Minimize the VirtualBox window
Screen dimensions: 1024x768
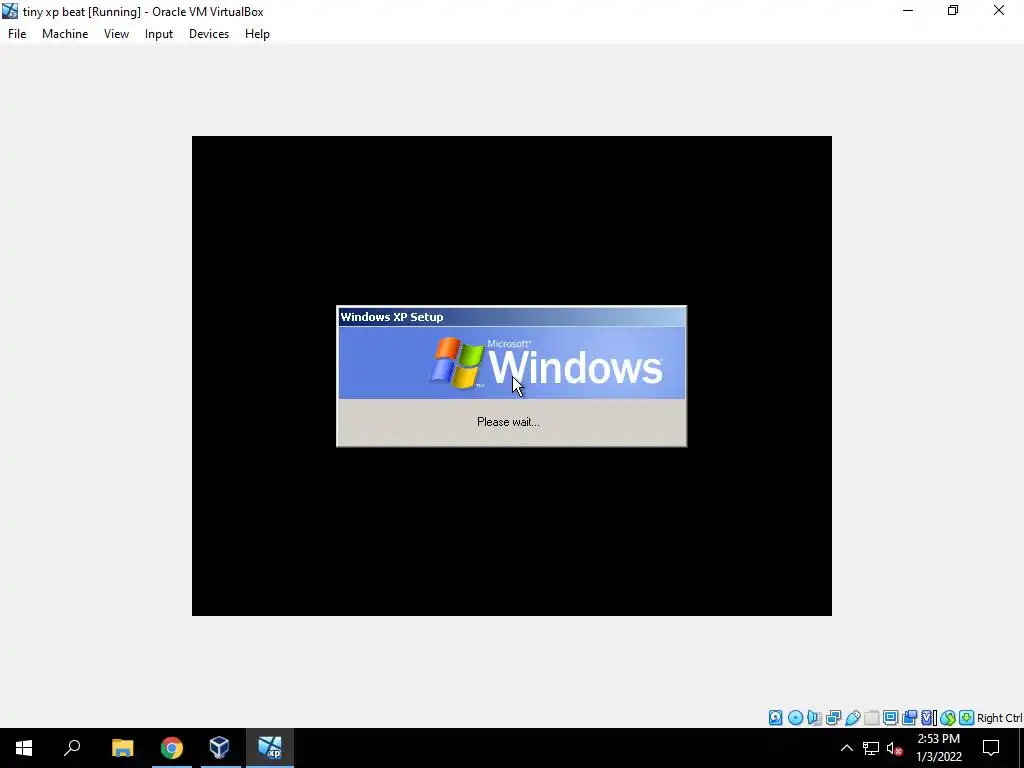(908, 10)
